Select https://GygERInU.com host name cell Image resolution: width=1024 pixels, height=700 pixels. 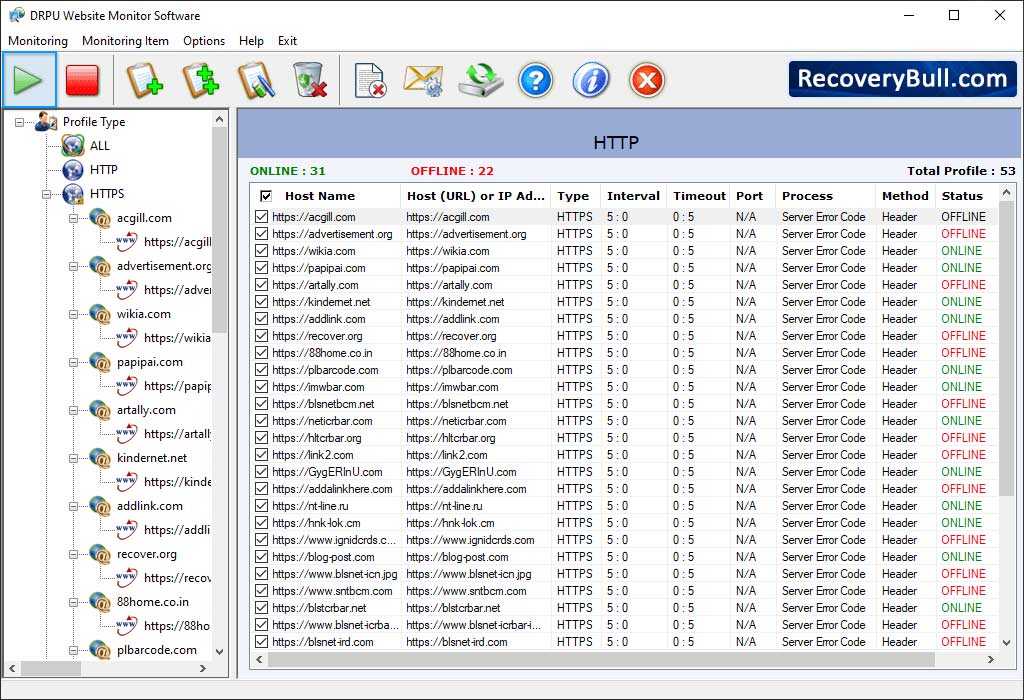click(x=327, y=471)
